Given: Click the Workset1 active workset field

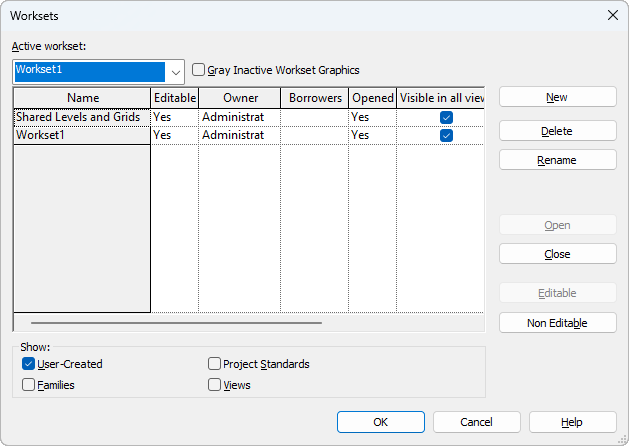Looking at the screenshot, I should pyautogui.click(x=90, y=71).
